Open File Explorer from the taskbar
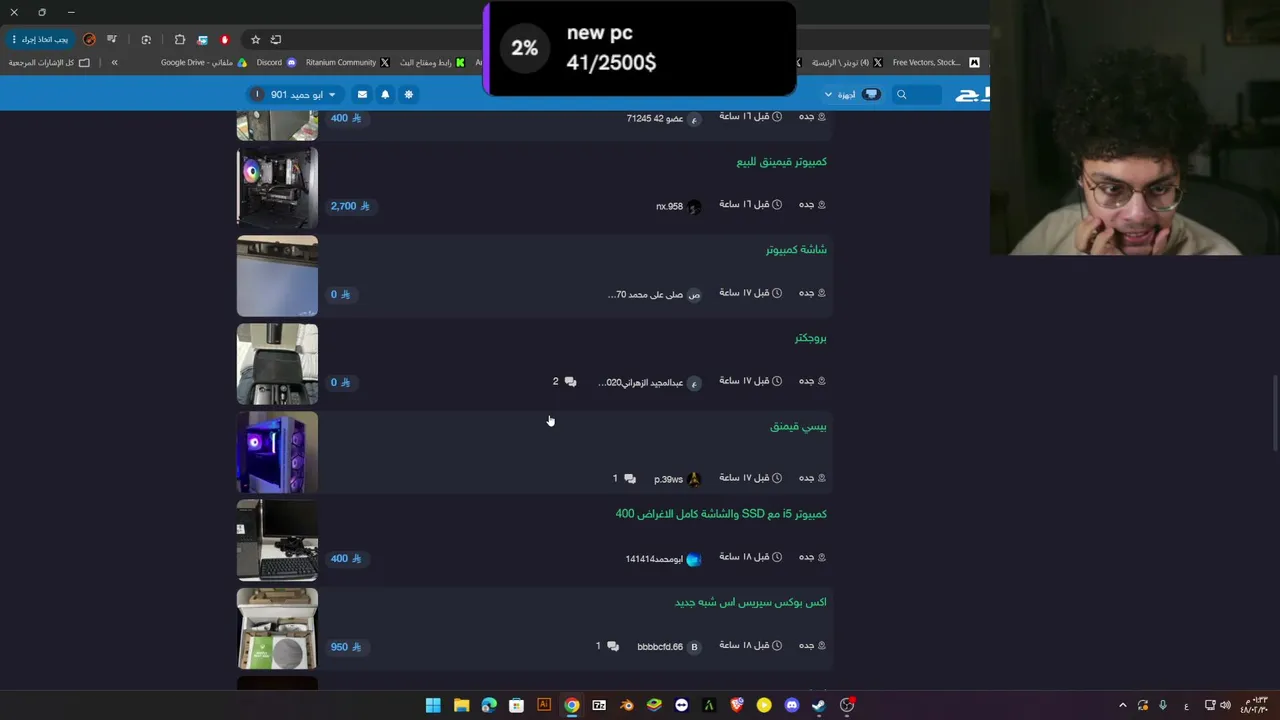This screenshot has width=1280, height=720. (x=461, y=705)
